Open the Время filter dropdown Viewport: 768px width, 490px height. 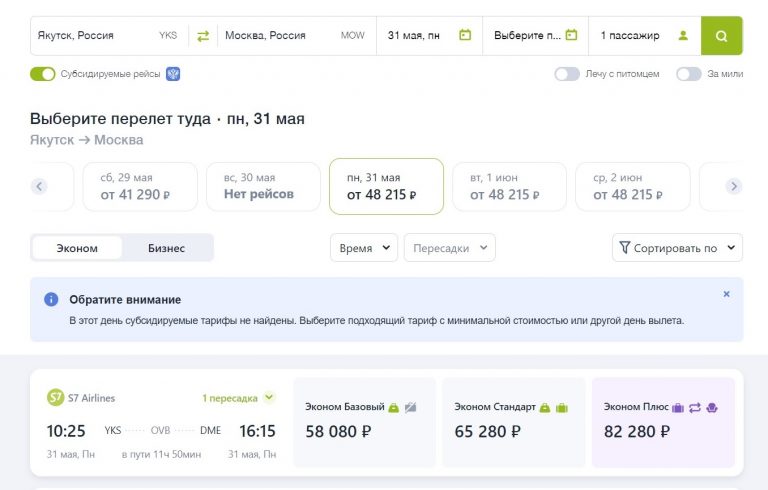click(363, 248)
